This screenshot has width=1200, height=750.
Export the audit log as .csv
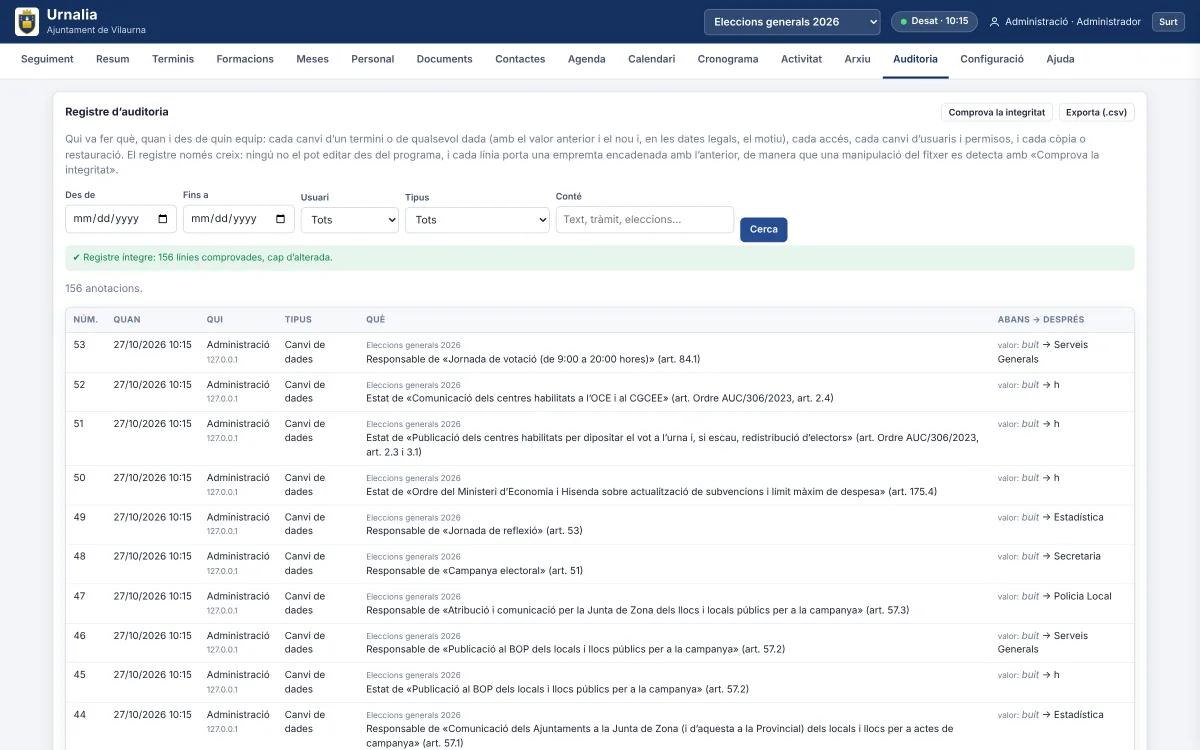[x=1096, y=112]
